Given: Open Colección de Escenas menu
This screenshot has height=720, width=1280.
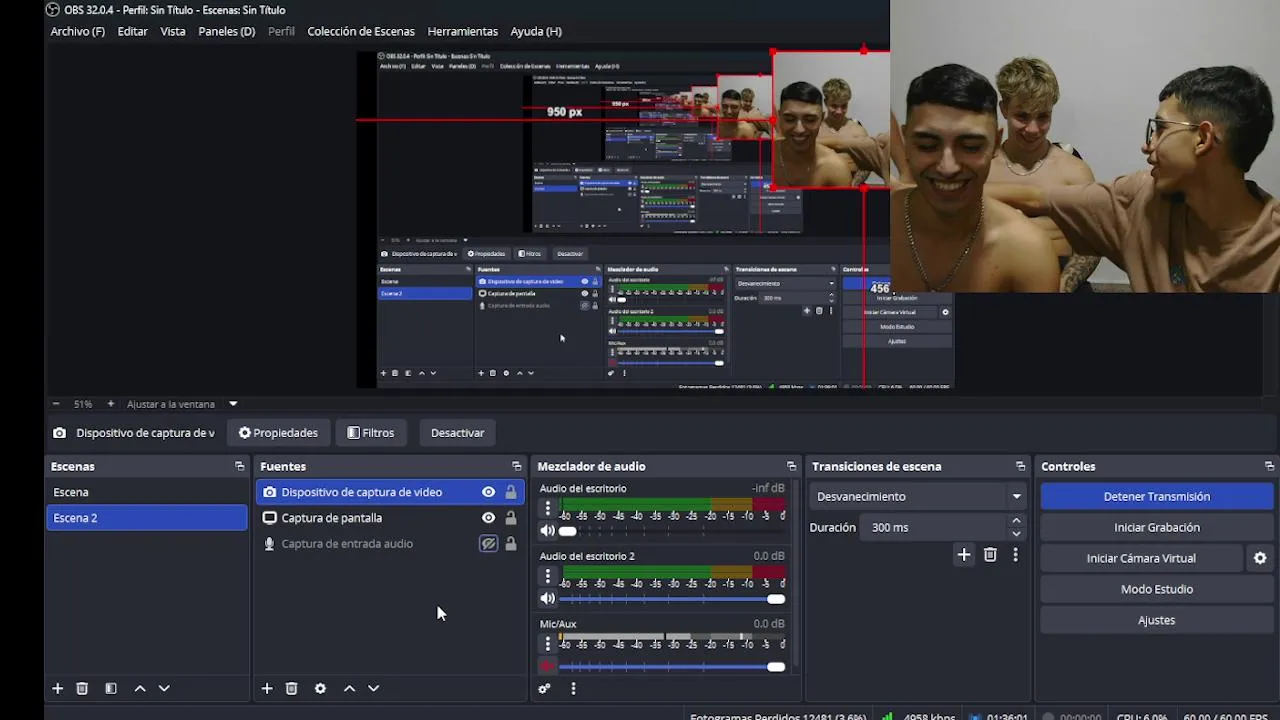Looking at the screenshot, I should (361, 31).
